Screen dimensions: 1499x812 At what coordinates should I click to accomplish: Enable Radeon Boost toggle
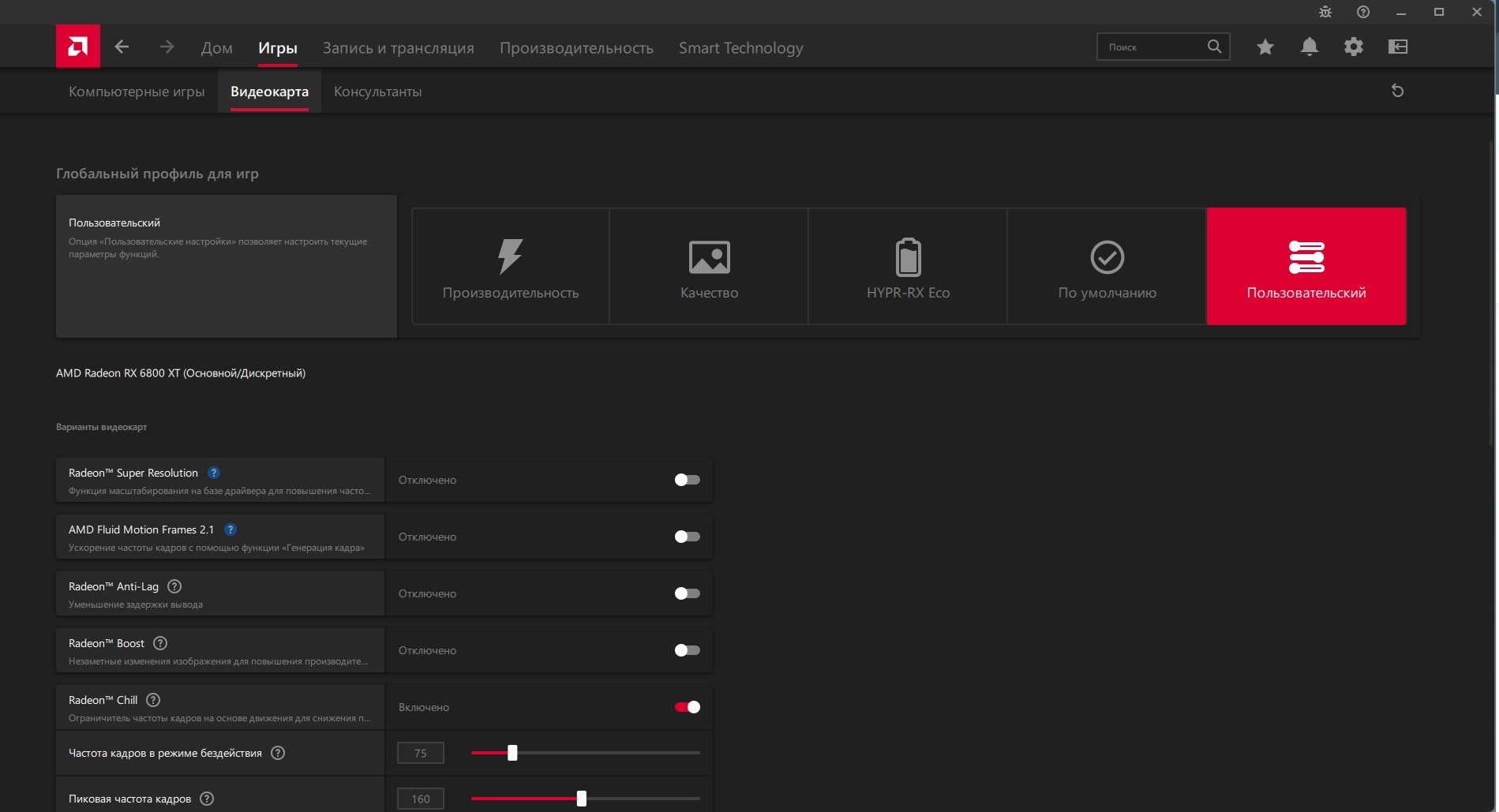point(688,650)
